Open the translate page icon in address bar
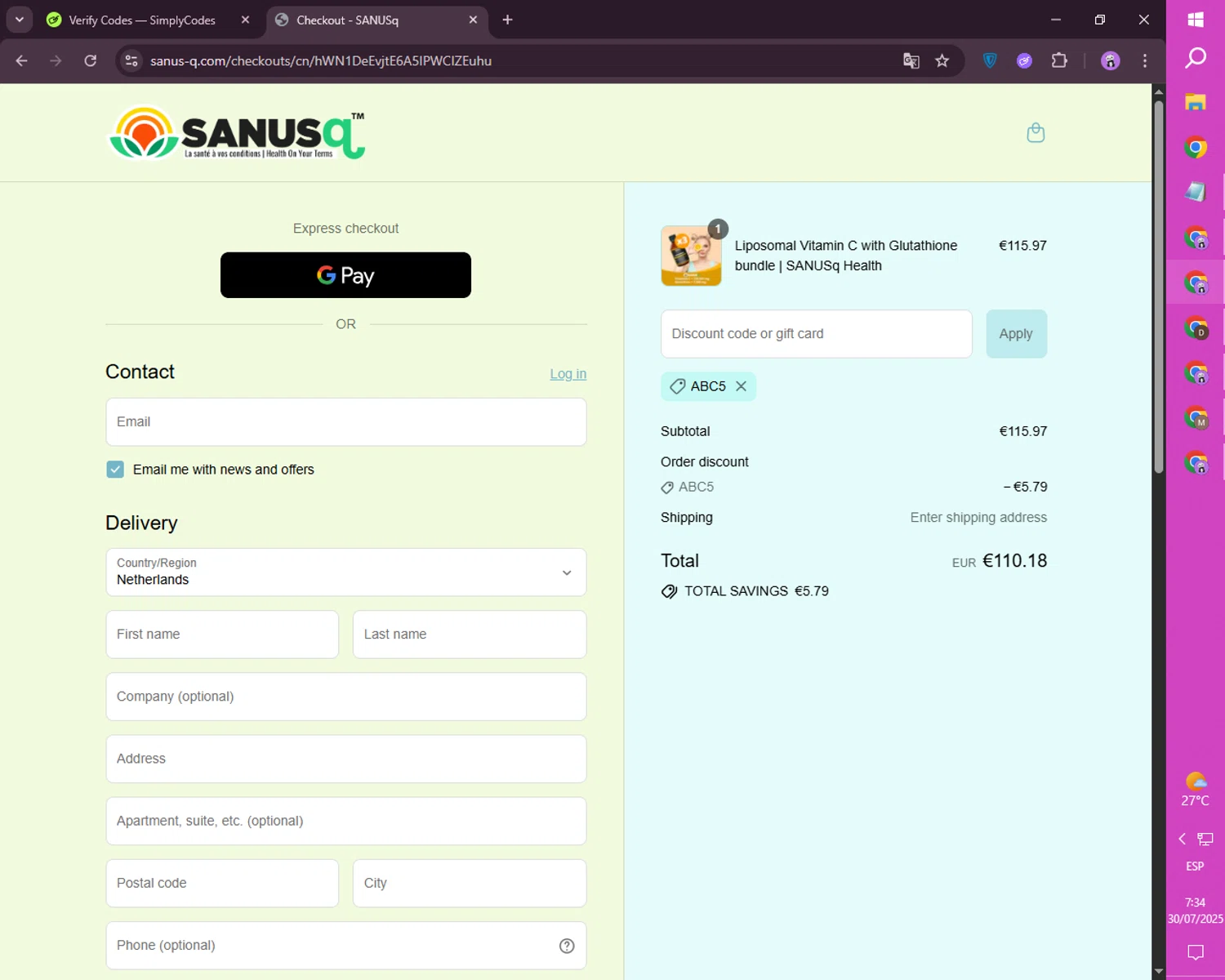The image size is (1225, 980). click(911, 61)
